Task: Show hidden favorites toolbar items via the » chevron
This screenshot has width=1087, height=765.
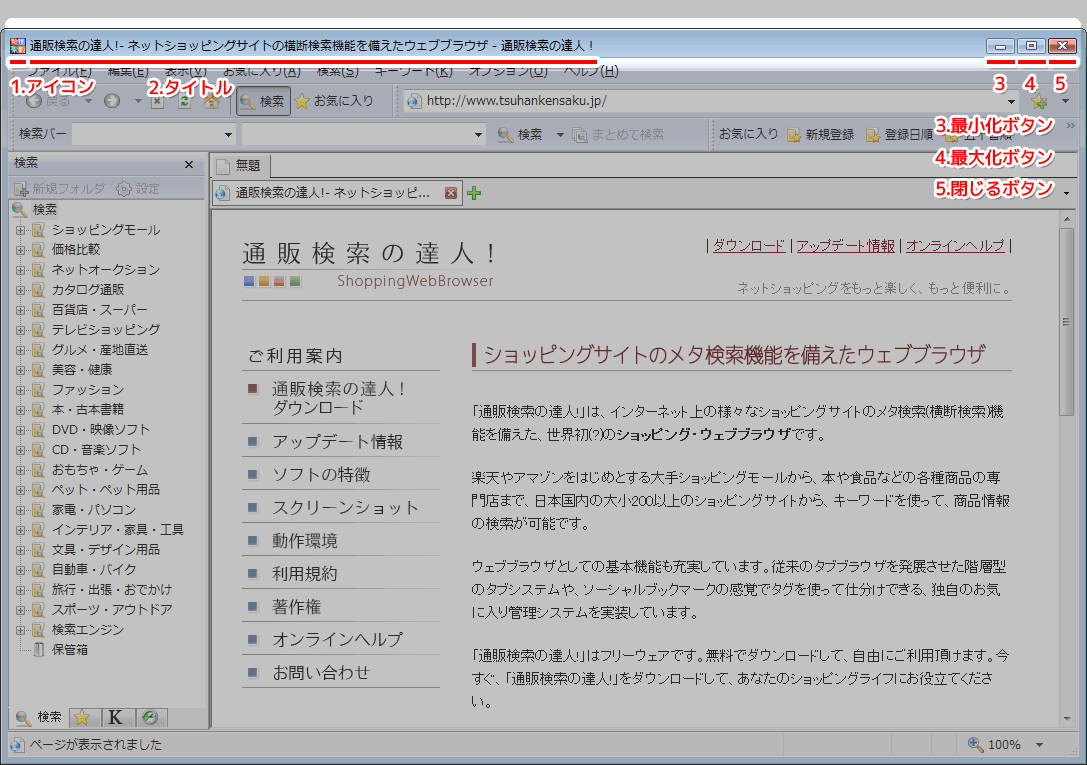Action: [1070, 126]
